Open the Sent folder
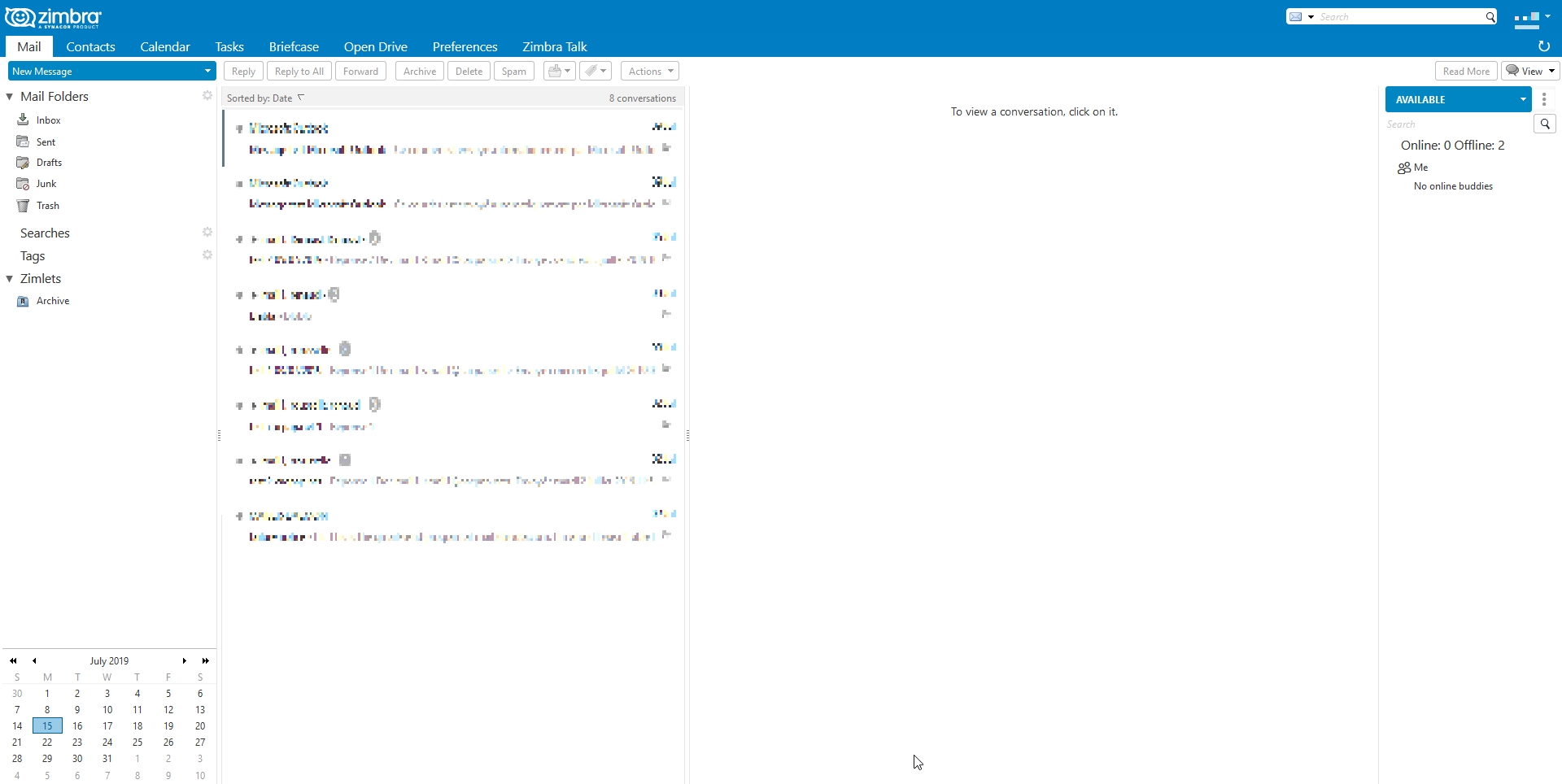Image resolution: width=1562 pixels, height=784 pixels. click(46, 142)
